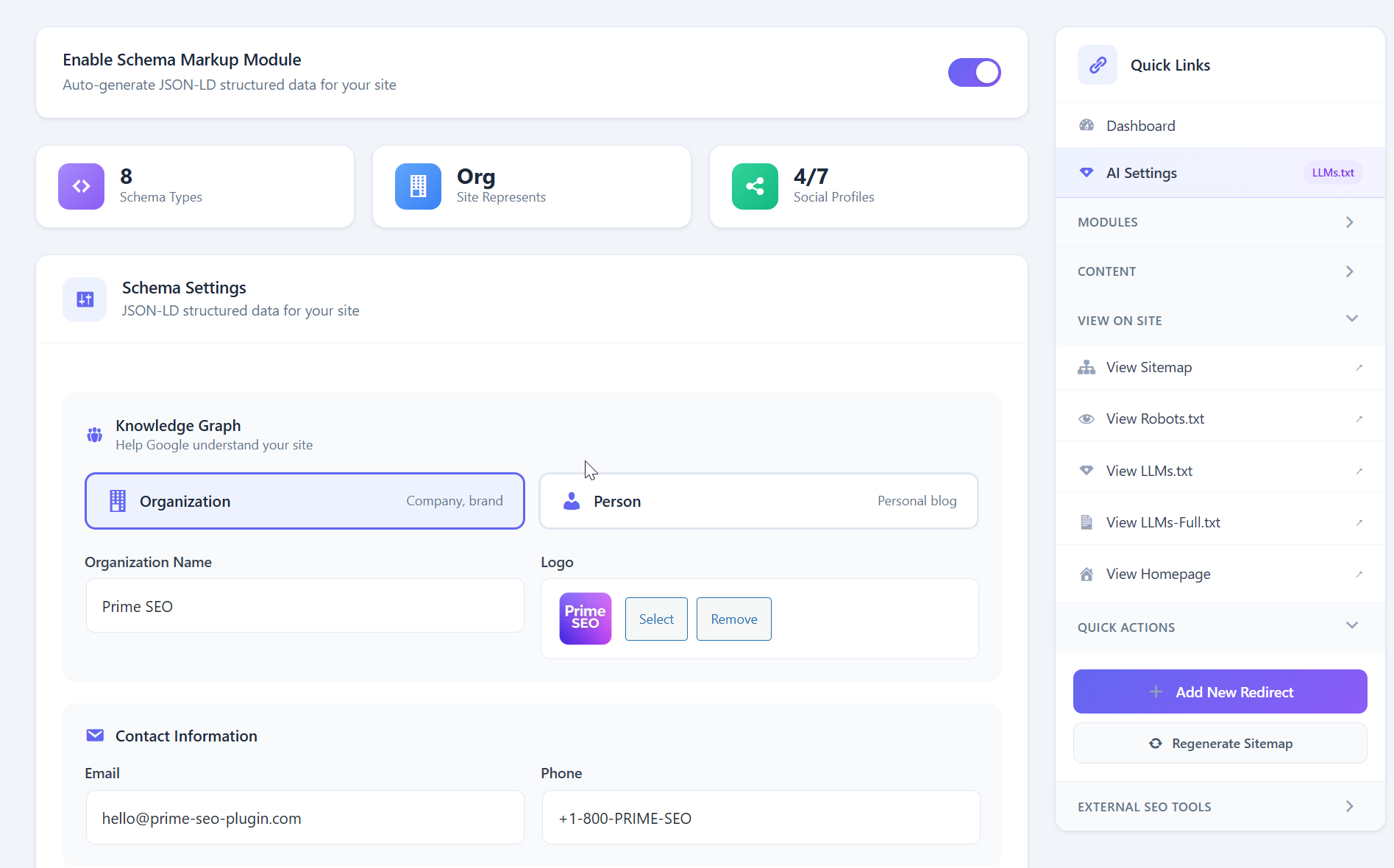Click the View Robots.txt eye icon
The width and height of the screenshot is (1394, 868).
[x=1087, y=418]
